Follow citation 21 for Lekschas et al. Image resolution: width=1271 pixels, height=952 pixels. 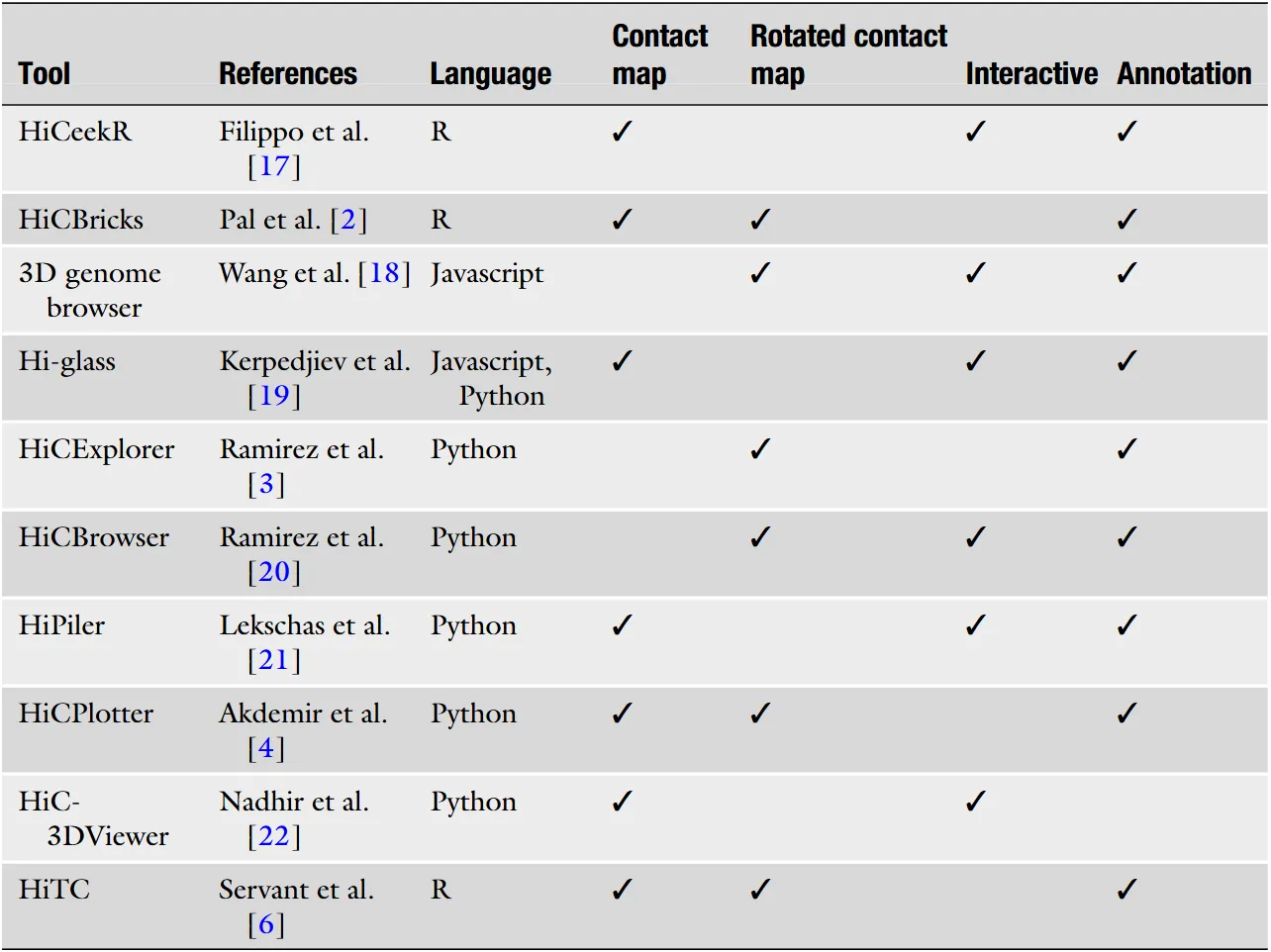(273, 660)
